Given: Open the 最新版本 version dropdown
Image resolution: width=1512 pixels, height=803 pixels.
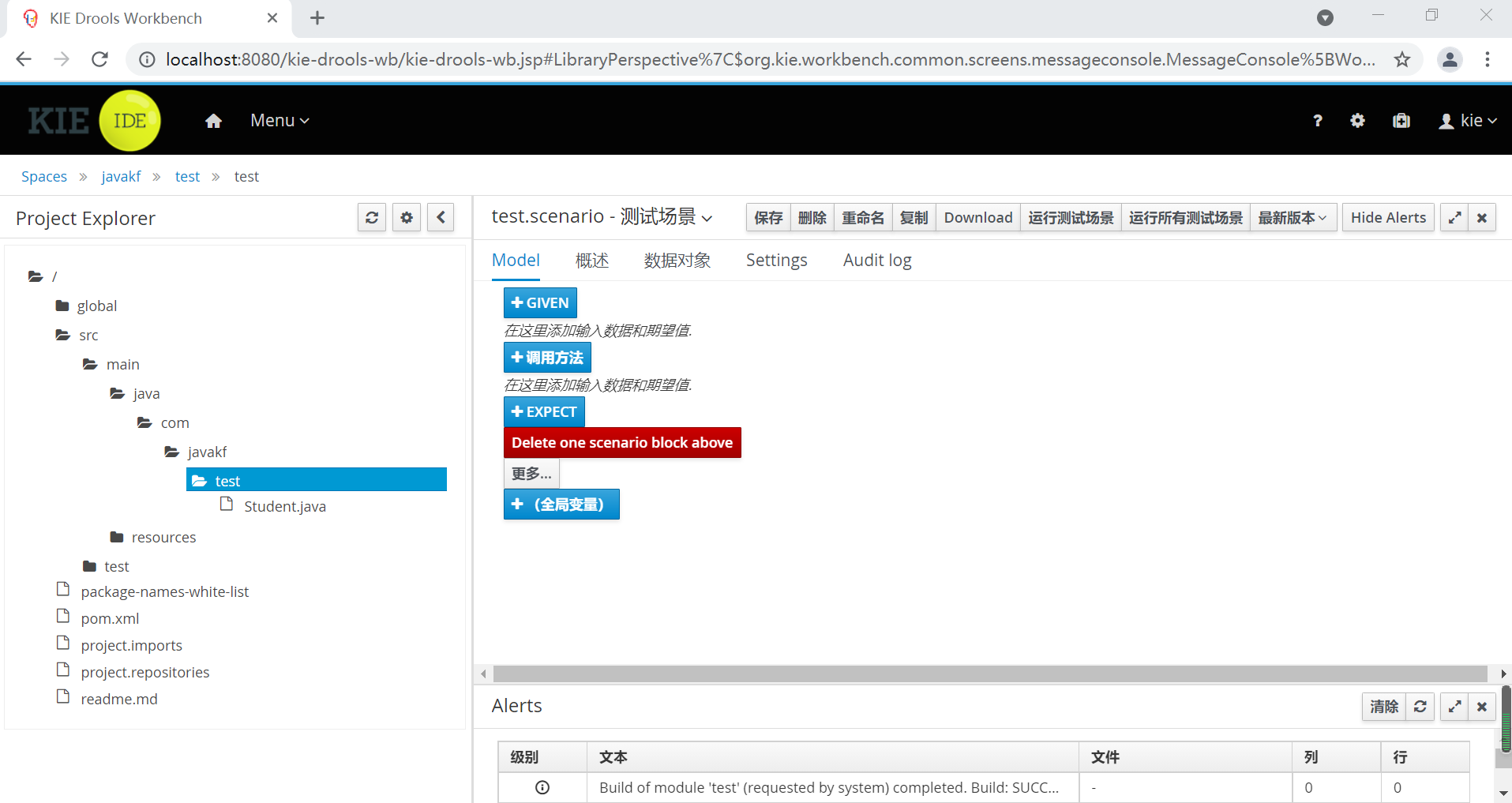Looking at the screenshot, I should [x=1291, y=217].
